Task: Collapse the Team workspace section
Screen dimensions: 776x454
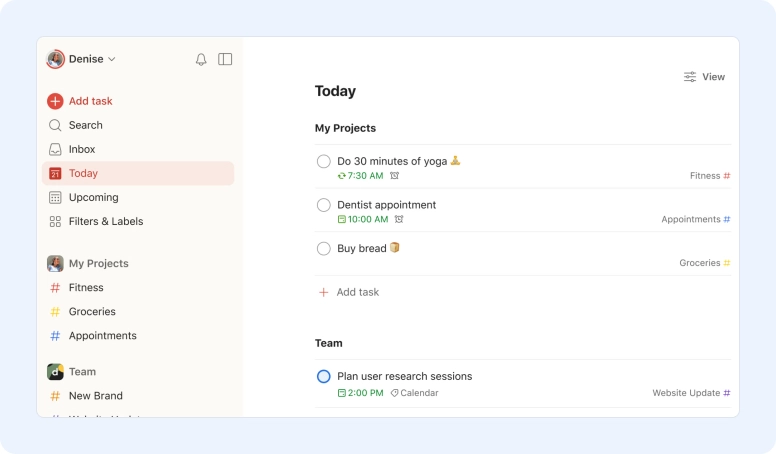Action: click(x=82, y=372)
